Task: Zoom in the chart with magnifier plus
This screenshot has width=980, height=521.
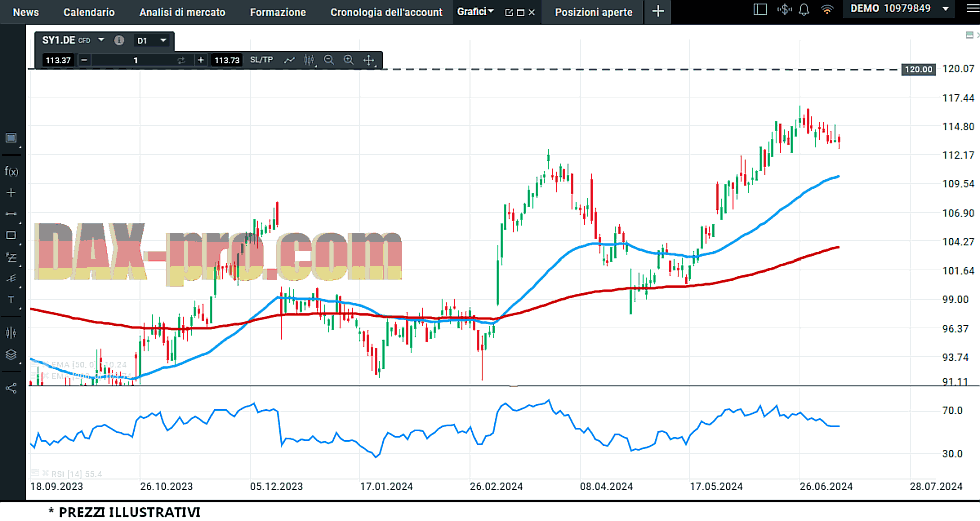Action: 349,60
